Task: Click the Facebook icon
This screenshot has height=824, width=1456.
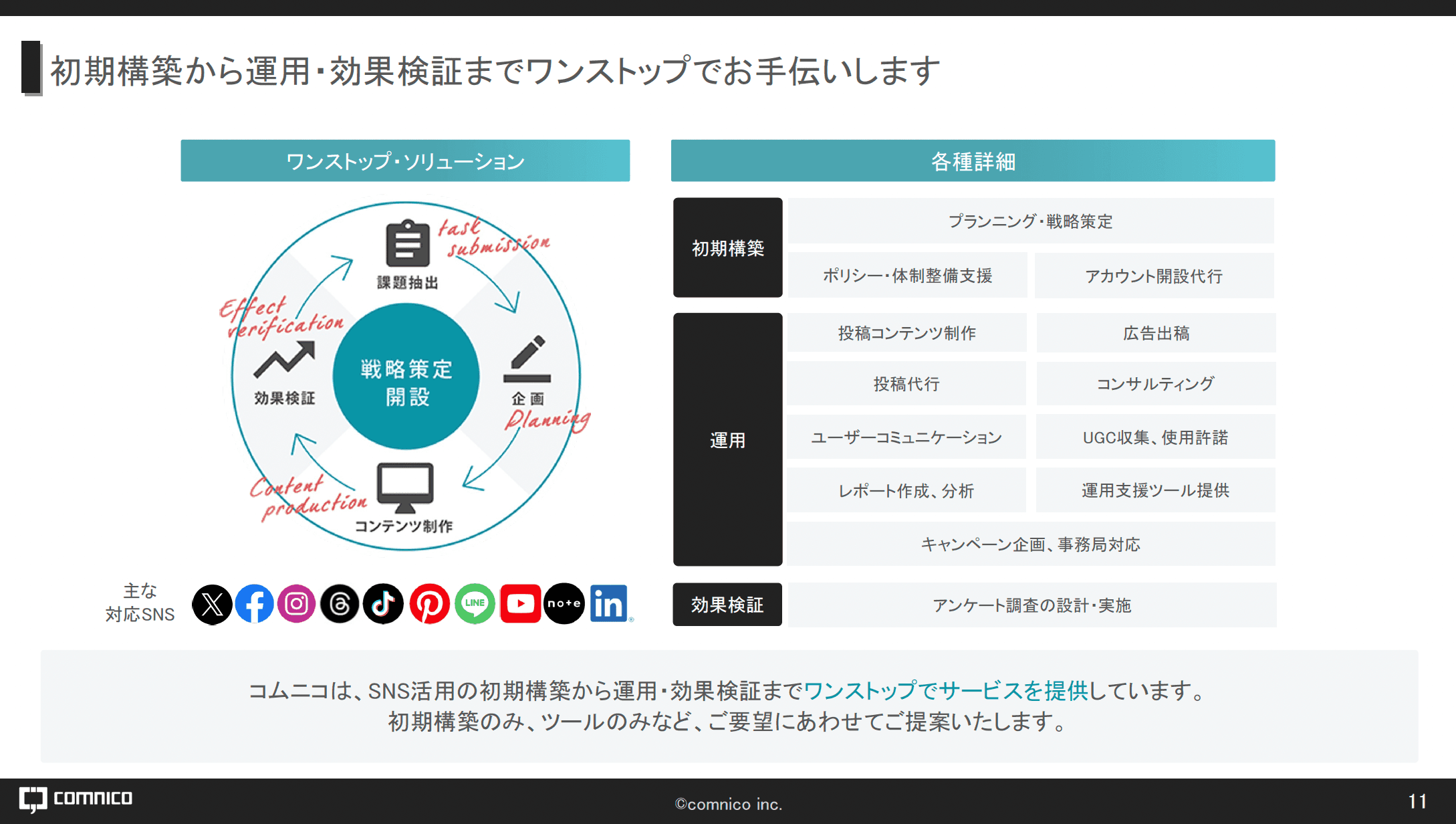Action: 255,604
